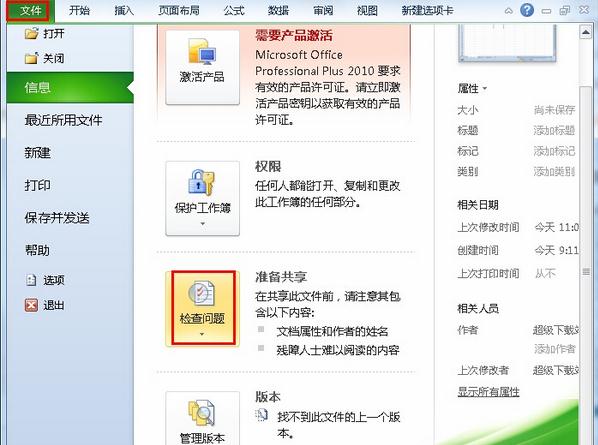
Task: Click the red 退出 X icon
Action: click(x=31, y=305)
